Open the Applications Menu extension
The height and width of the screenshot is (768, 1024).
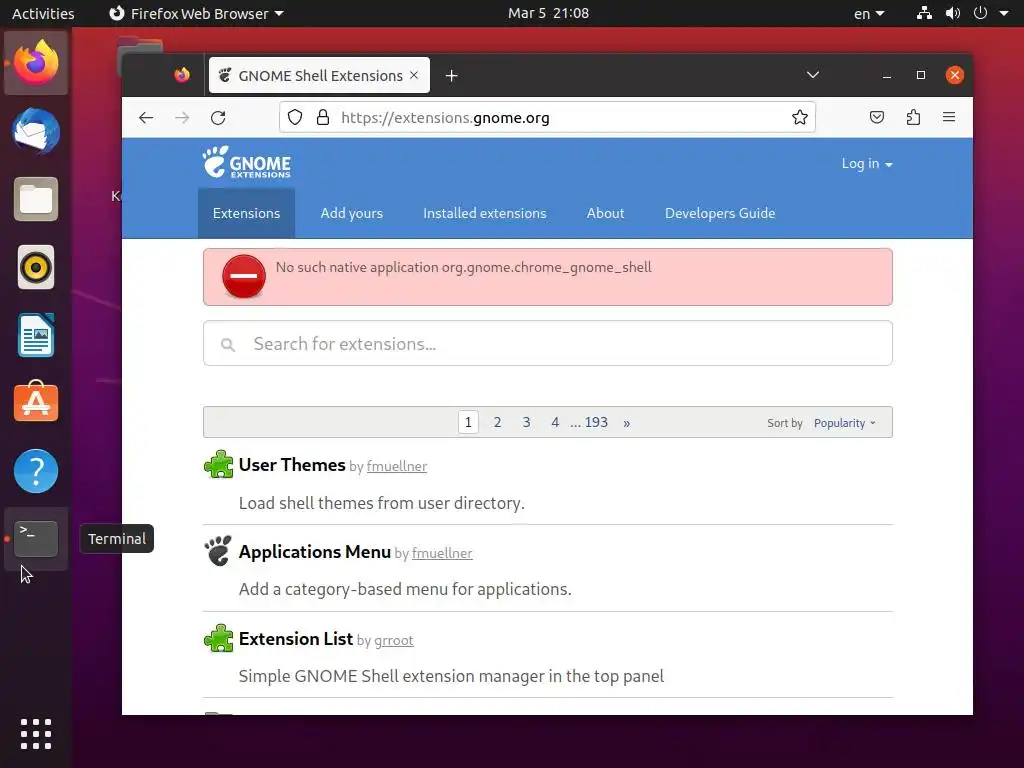click(x=315, y=552)
